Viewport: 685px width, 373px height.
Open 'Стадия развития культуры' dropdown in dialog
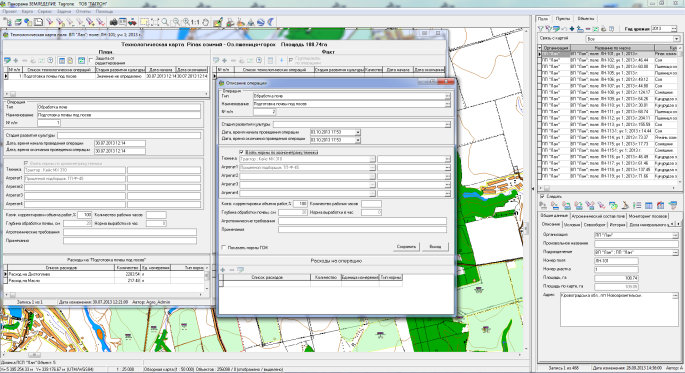(x=447, y=124)
